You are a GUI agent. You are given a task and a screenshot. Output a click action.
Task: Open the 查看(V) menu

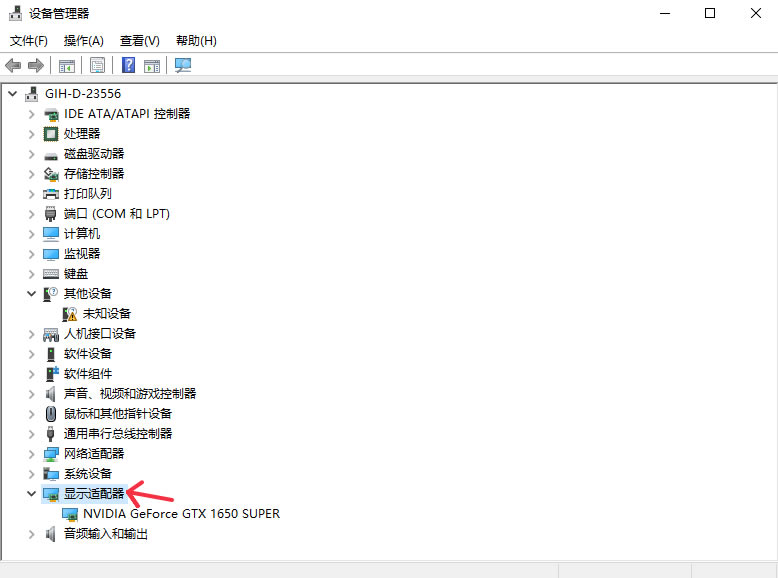click(140, 41)
